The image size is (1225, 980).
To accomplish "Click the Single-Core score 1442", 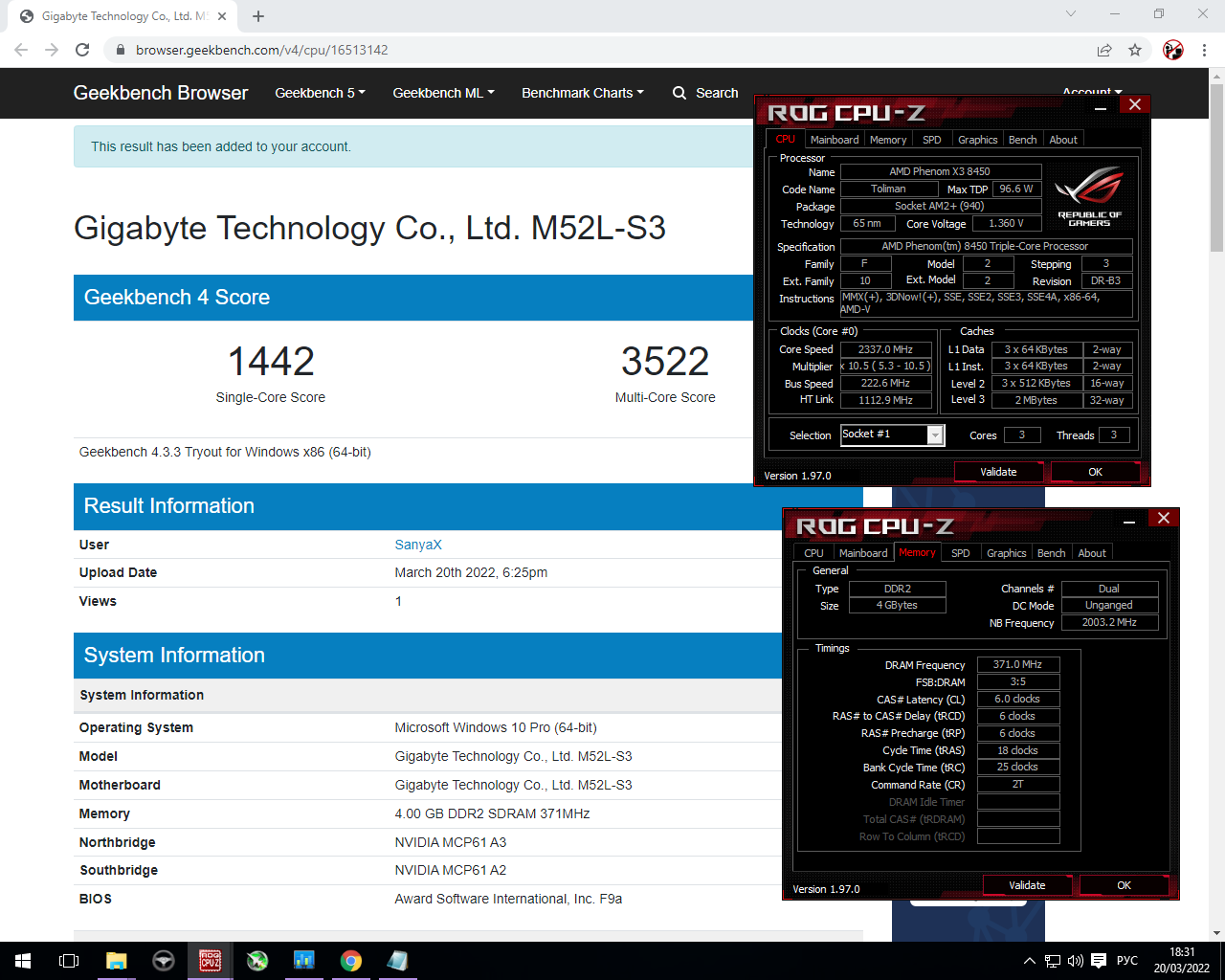I will 271,362.
